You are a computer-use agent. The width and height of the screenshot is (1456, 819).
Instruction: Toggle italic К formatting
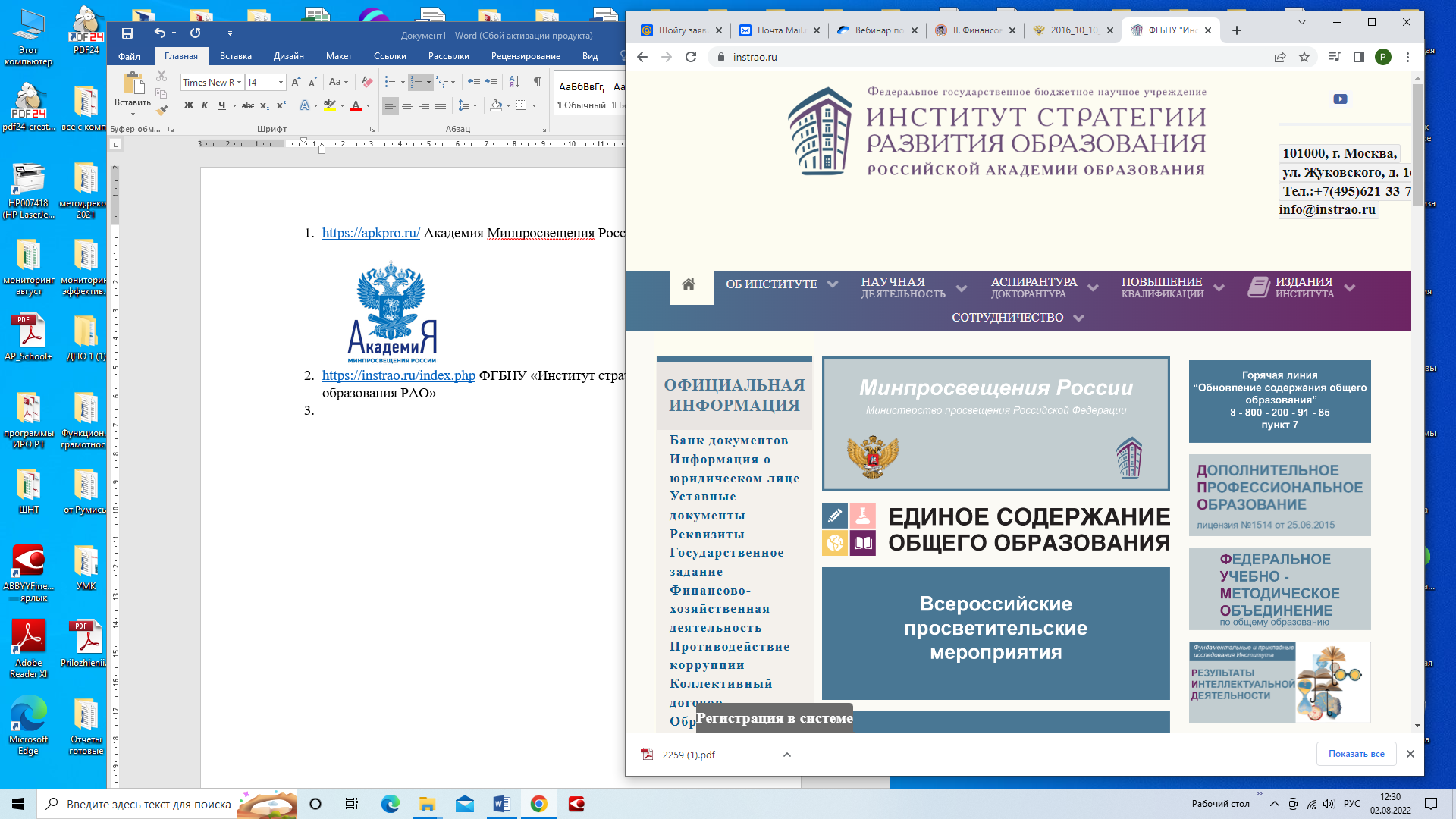pos(205,105)
